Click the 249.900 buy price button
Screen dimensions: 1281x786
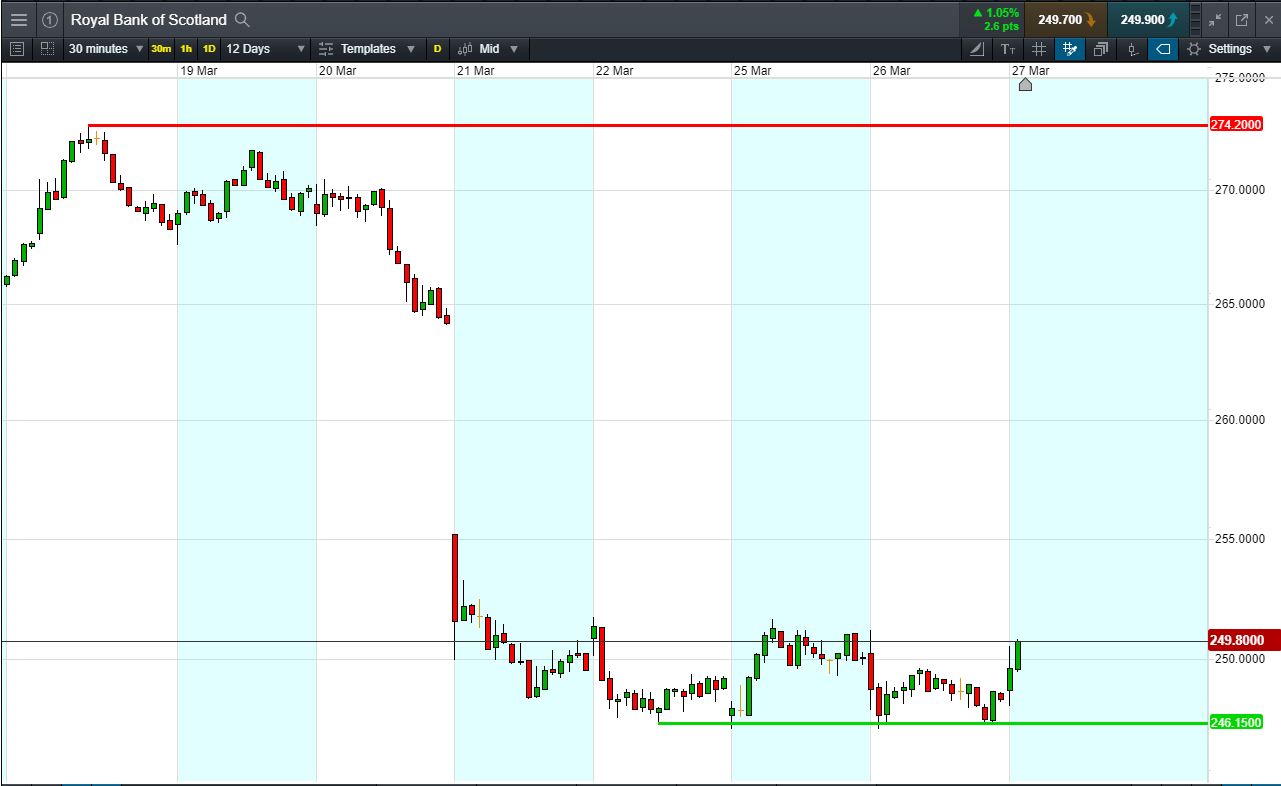pyautogui.click(x=1148, y=20)
